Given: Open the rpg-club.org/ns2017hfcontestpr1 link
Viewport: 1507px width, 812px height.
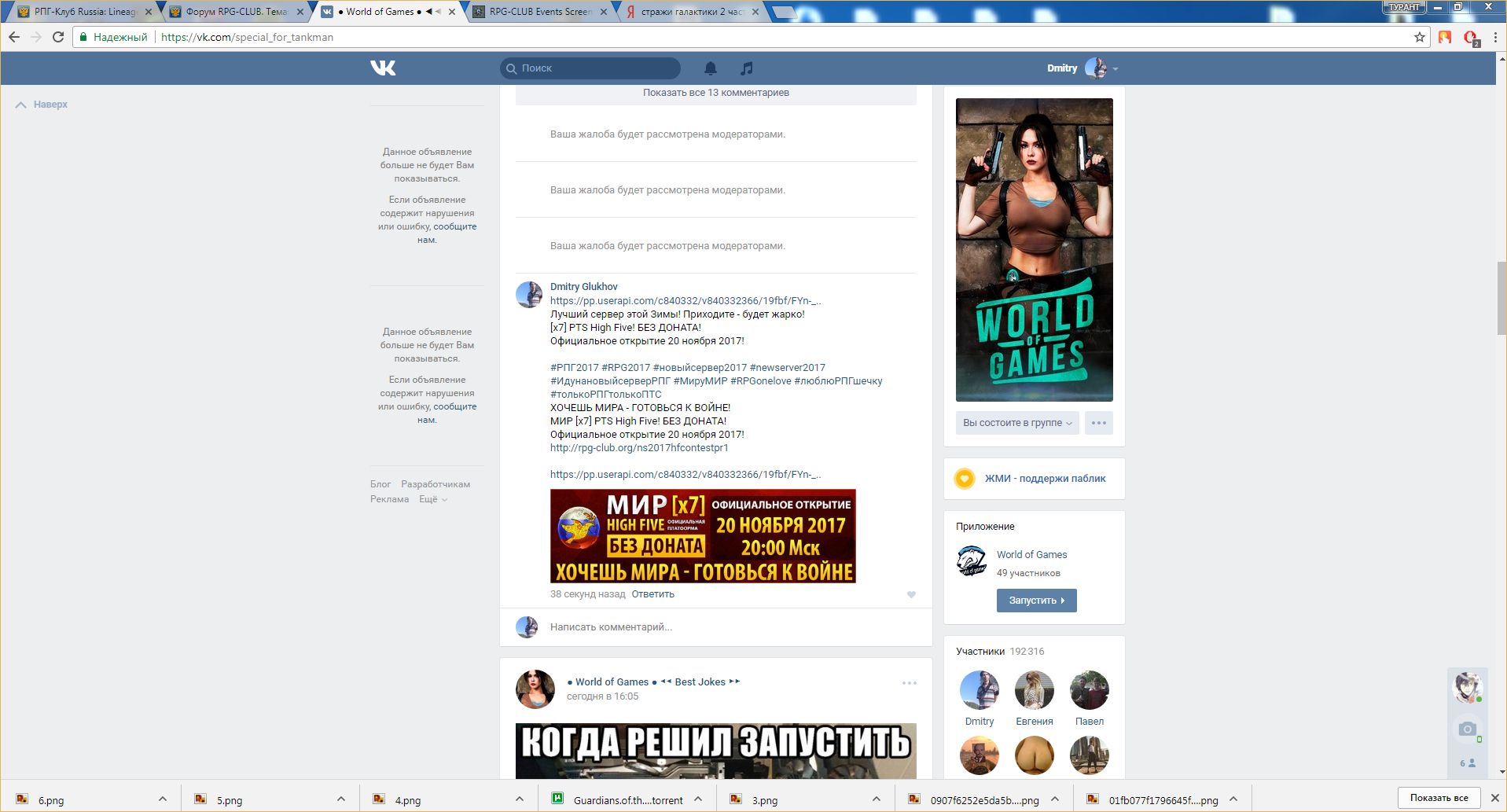Looking at the screenshot, I should coord(639,448).
